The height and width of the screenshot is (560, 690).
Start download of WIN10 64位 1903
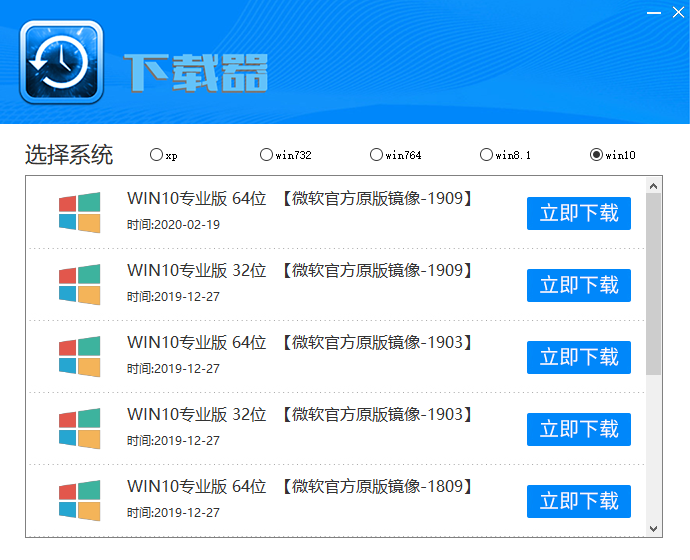point(579,357)
